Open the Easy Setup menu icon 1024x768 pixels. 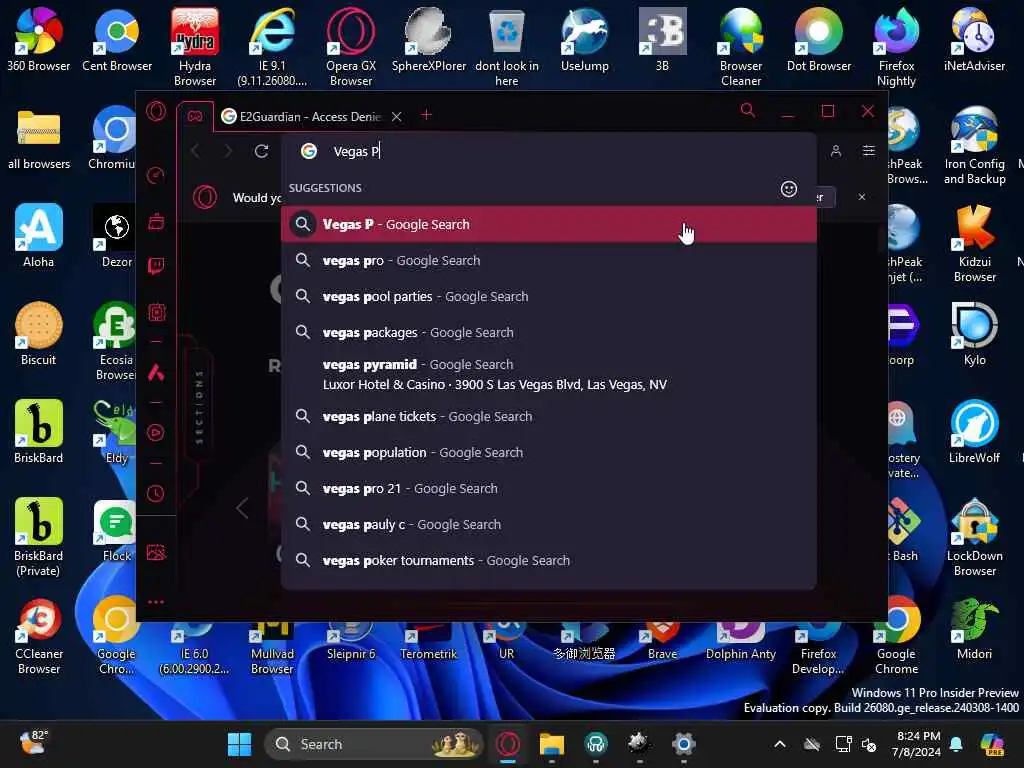pos(869,151)
